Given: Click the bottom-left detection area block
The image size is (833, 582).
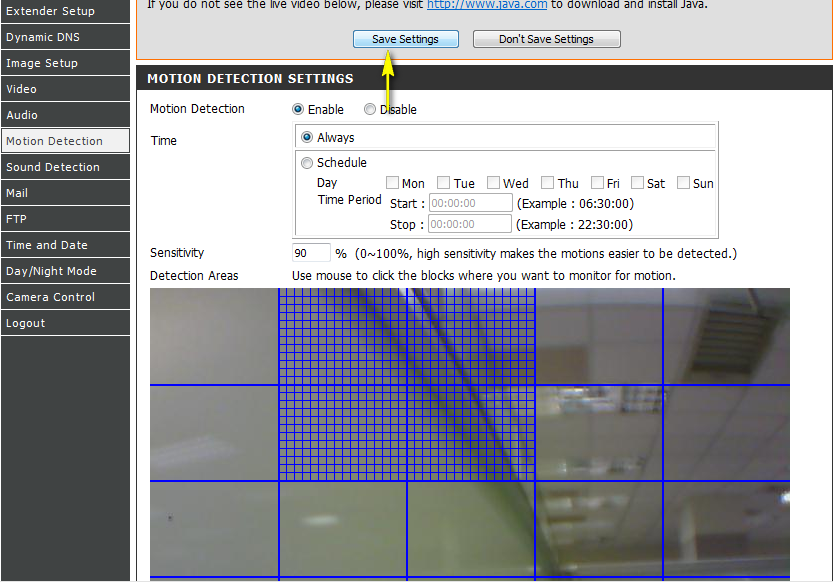Looking at the screenshot, I should 214,529.
